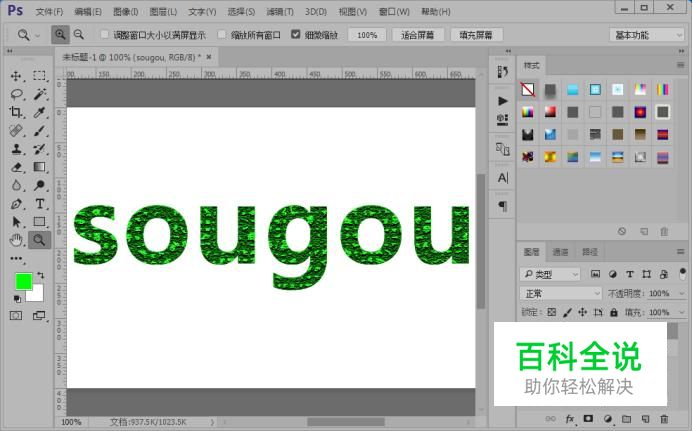Toggle lock all padlock
Viewport: 692px width, 431px height.
tap(613, 312)
